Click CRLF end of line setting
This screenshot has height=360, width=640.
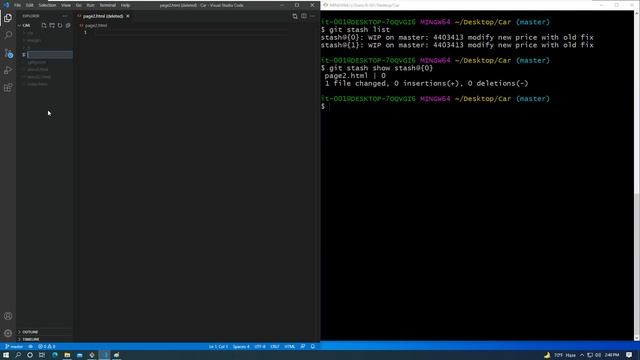coord(275,347)
